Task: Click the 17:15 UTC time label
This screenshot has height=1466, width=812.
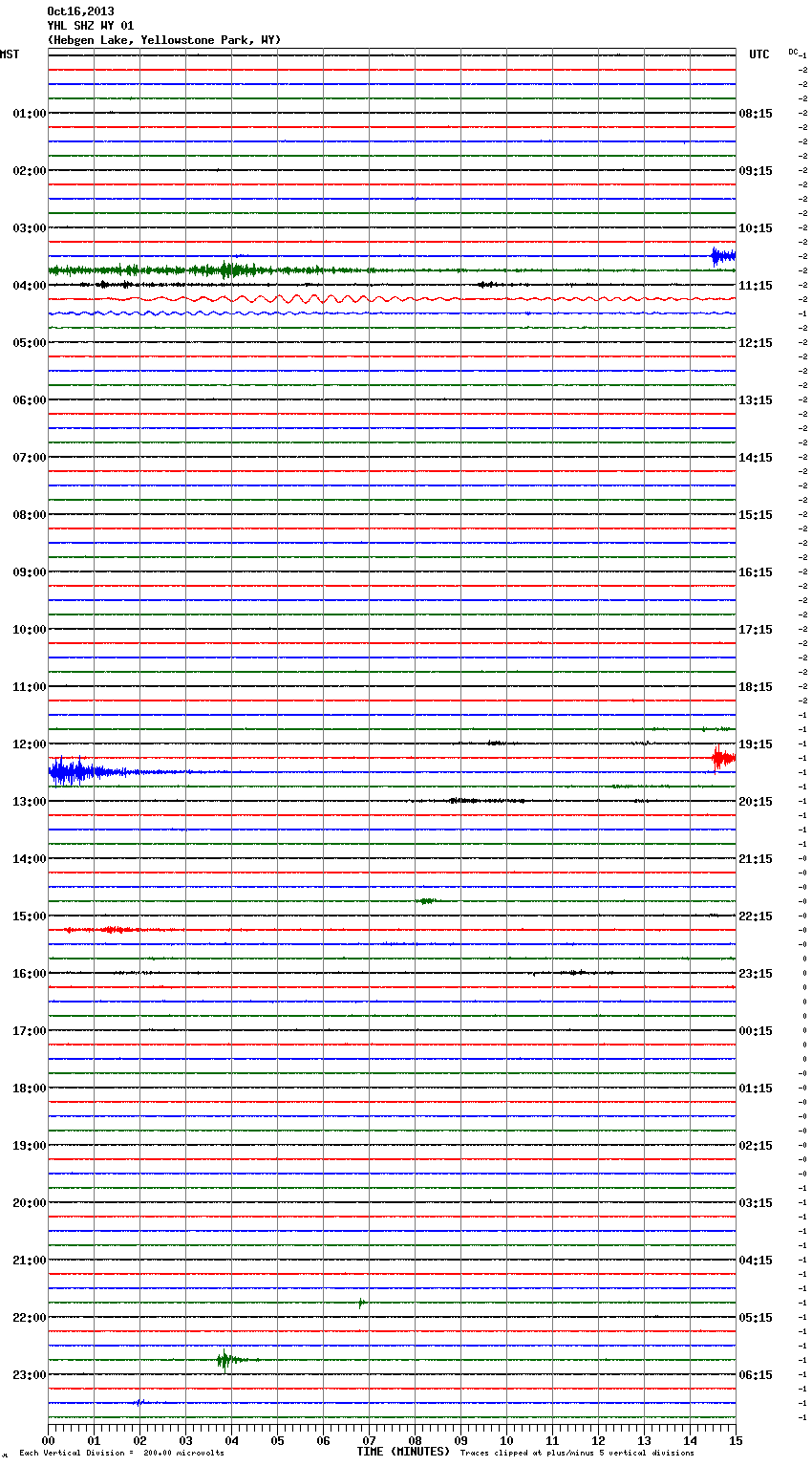Action: tap(756, 630)
